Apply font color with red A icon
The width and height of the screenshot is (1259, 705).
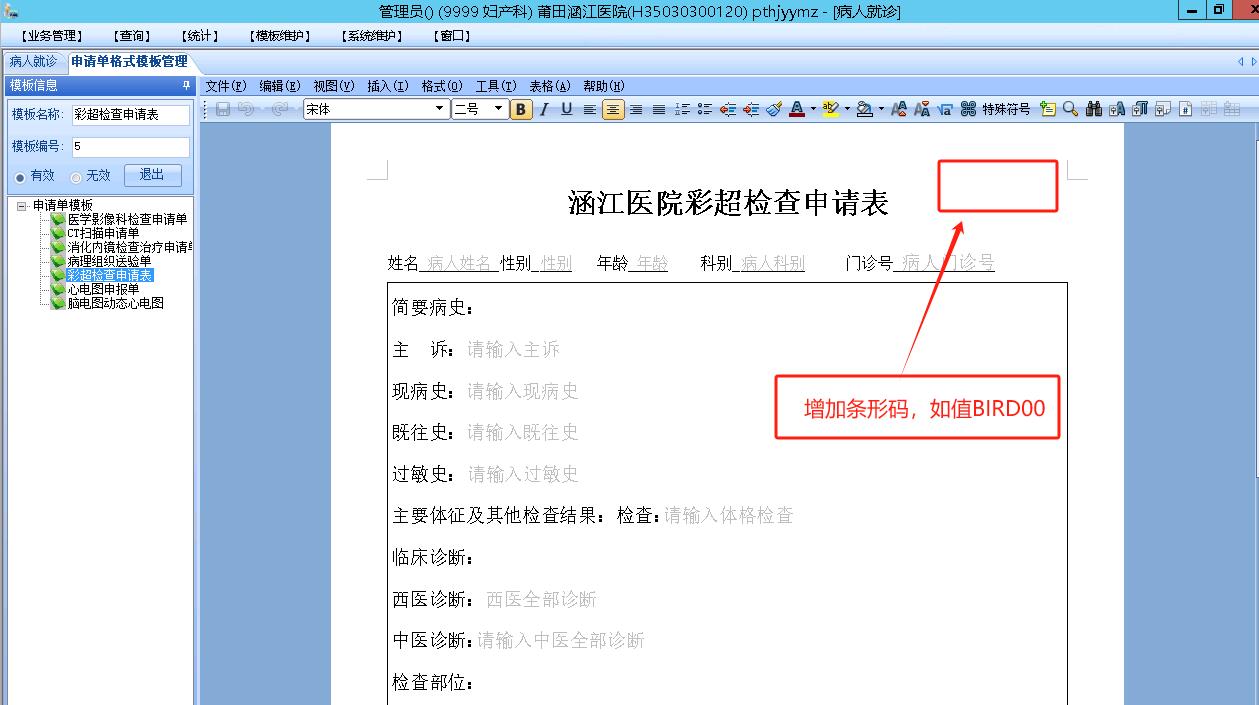(x=797, y=109)
